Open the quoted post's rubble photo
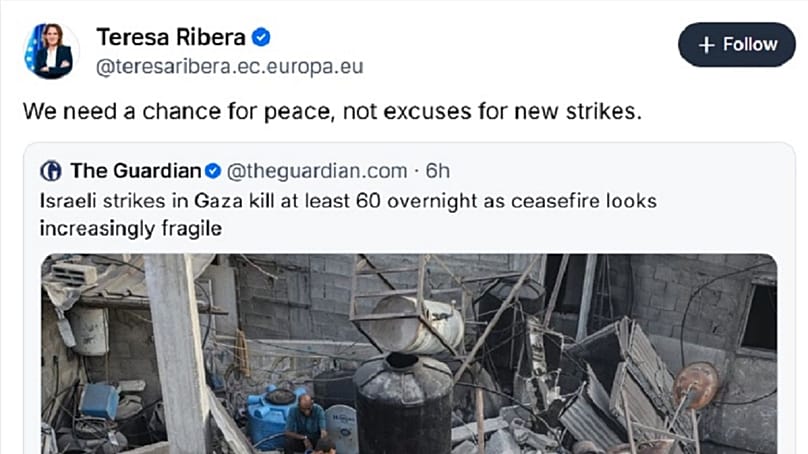 click(409, 354)
